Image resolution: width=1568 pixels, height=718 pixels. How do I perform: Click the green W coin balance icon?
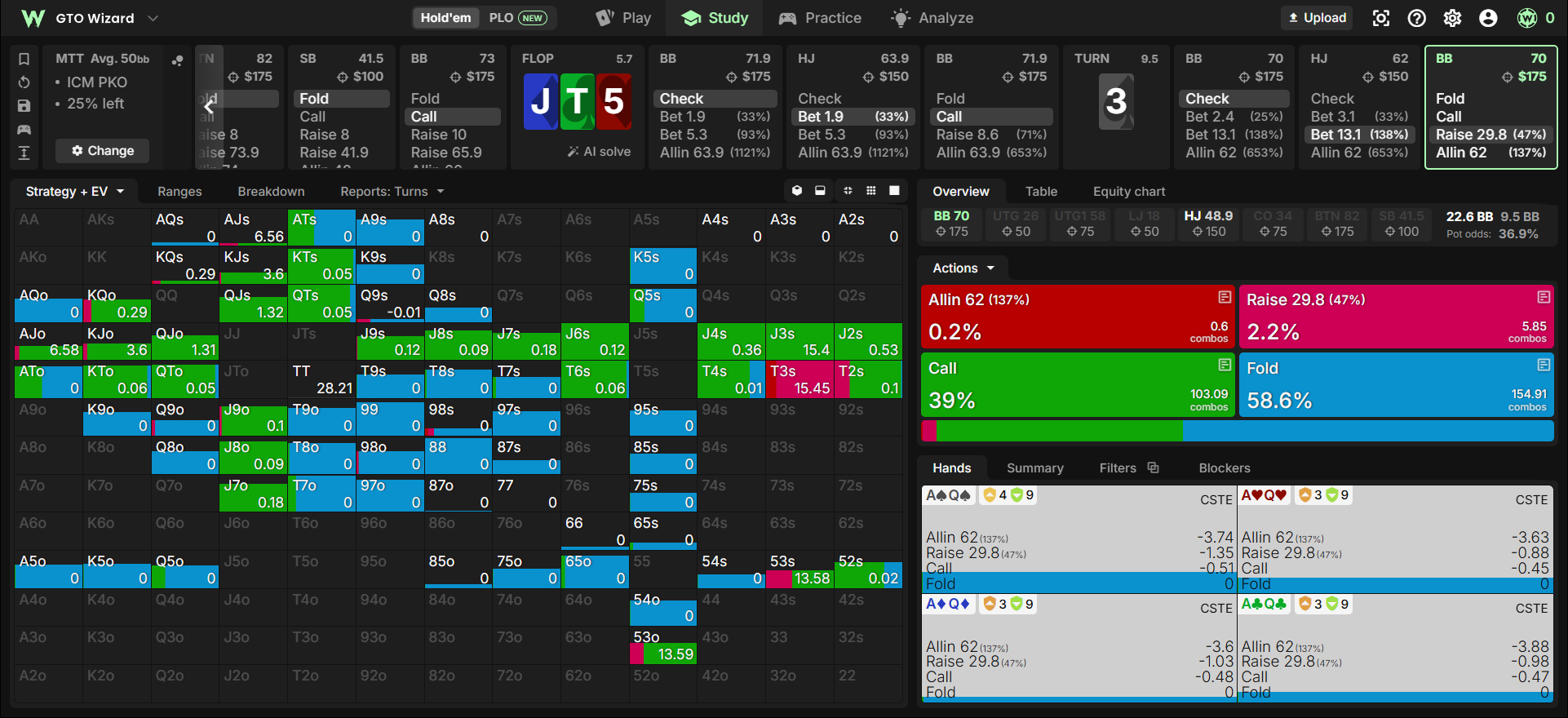coord(1527,18)
